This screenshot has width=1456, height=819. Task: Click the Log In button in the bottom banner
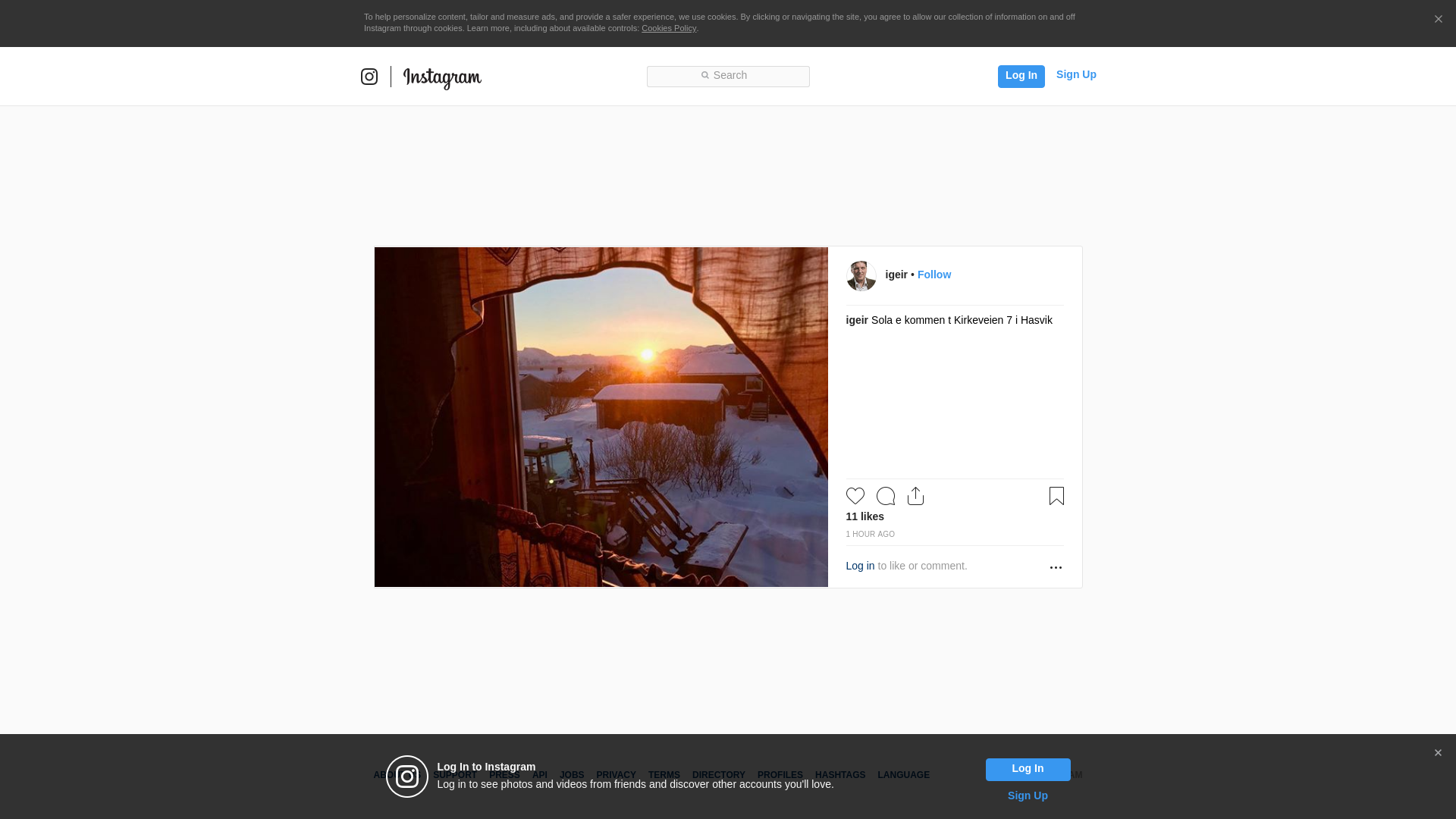(x=1028, y=769)
